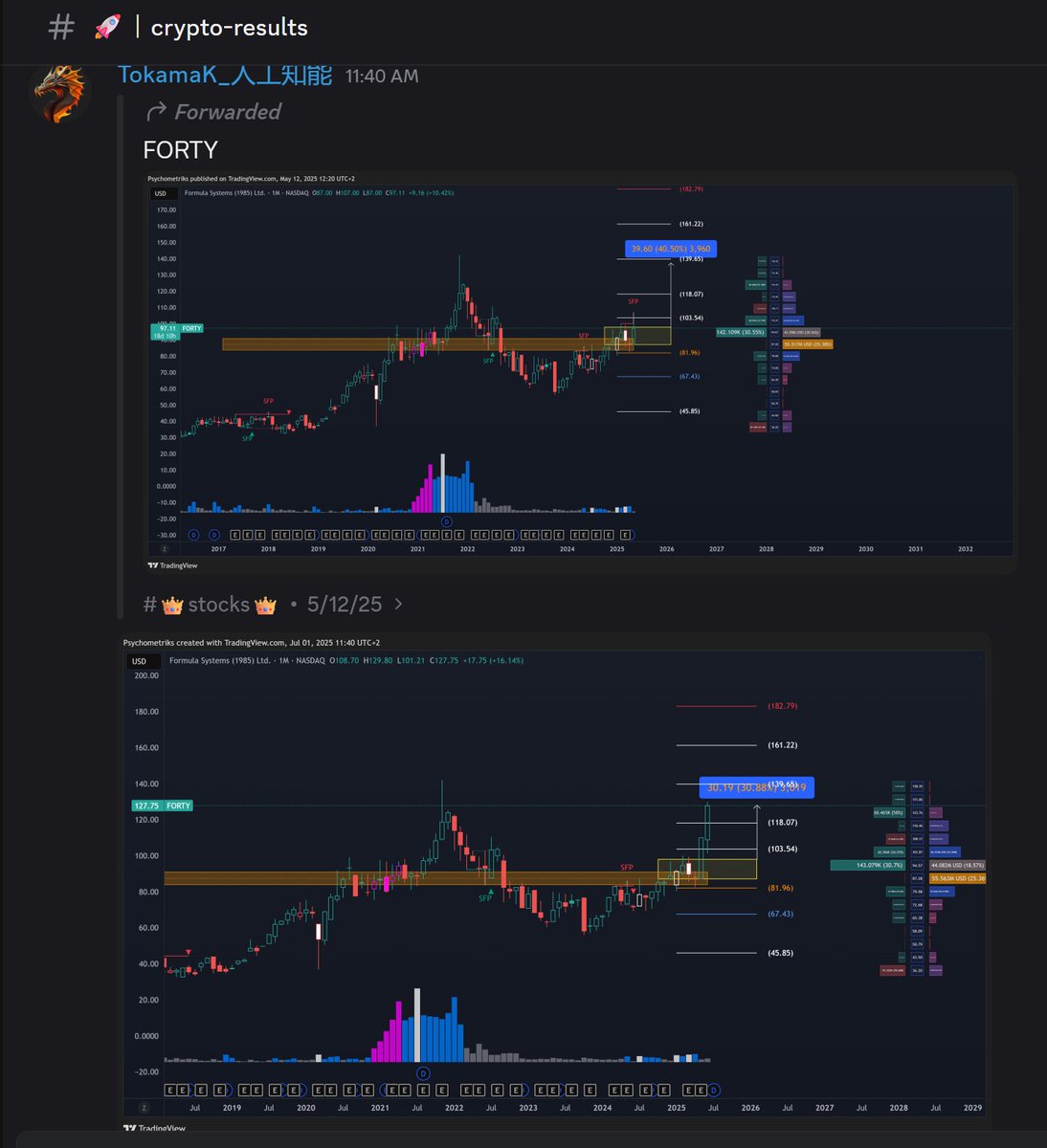The width and height of the screenshot is (1047, 1148).
Task: Click the TradingView logo under the May 12 chart
Action: 173,565
